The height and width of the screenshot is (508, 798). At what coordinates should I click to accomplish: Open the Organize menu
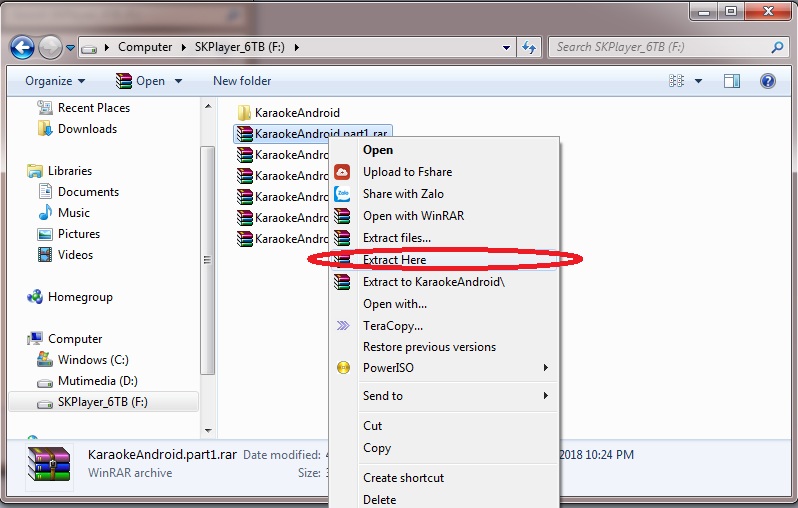[55, 81]
